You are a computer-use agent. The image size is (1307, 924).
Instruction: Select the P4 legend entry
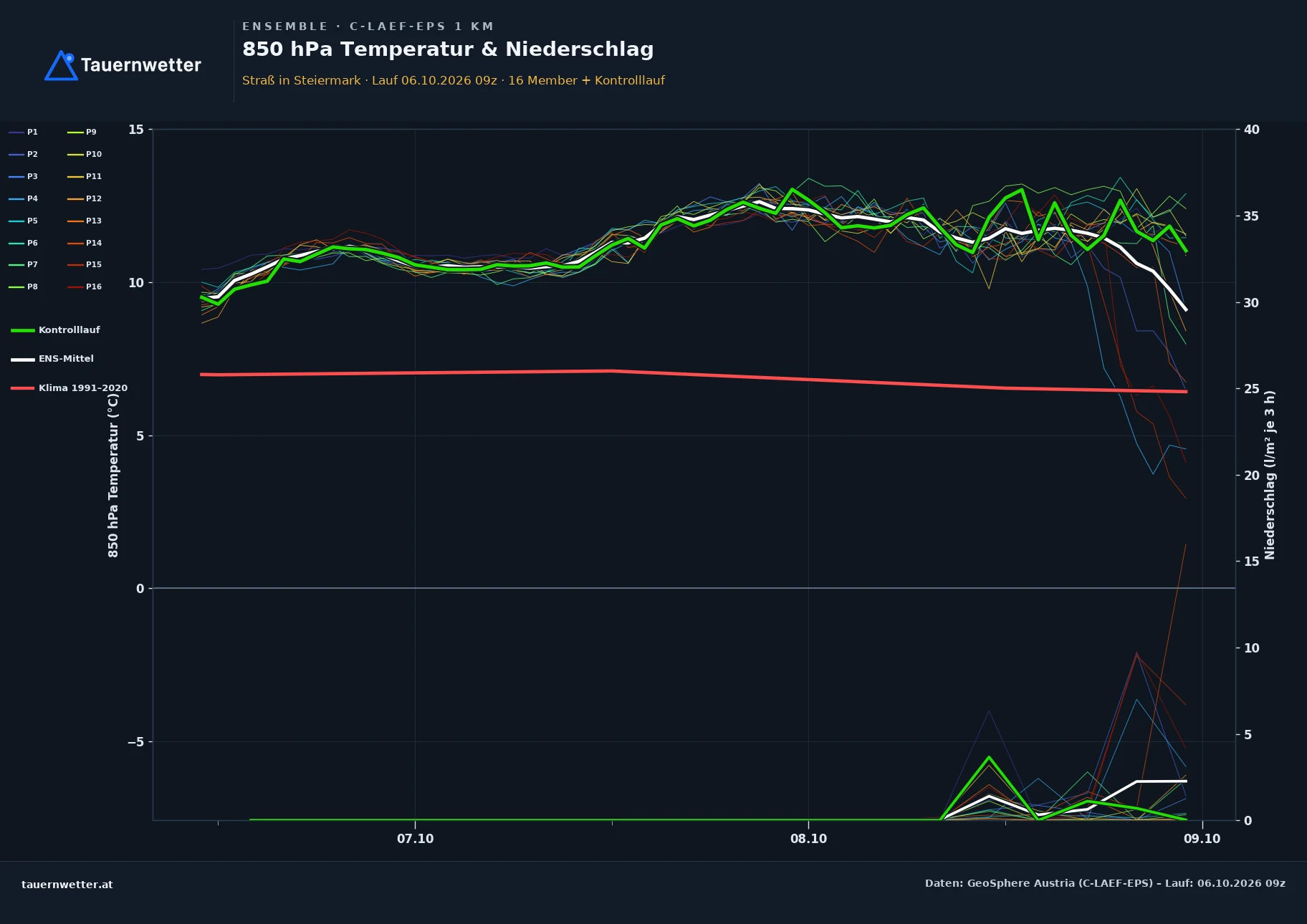[x=23, y=199]
